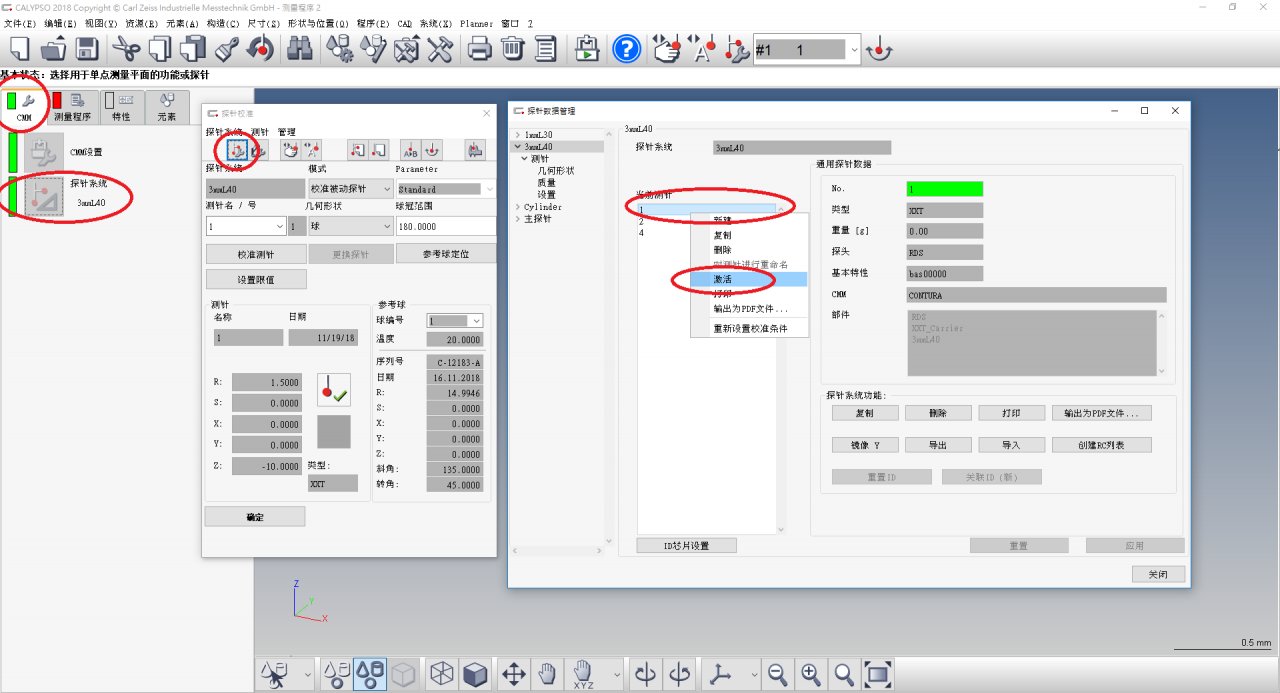Viewport: 1280px width, 693px height.
Task: Click the 镜像 Y button
Action: [x=864, y=445]
